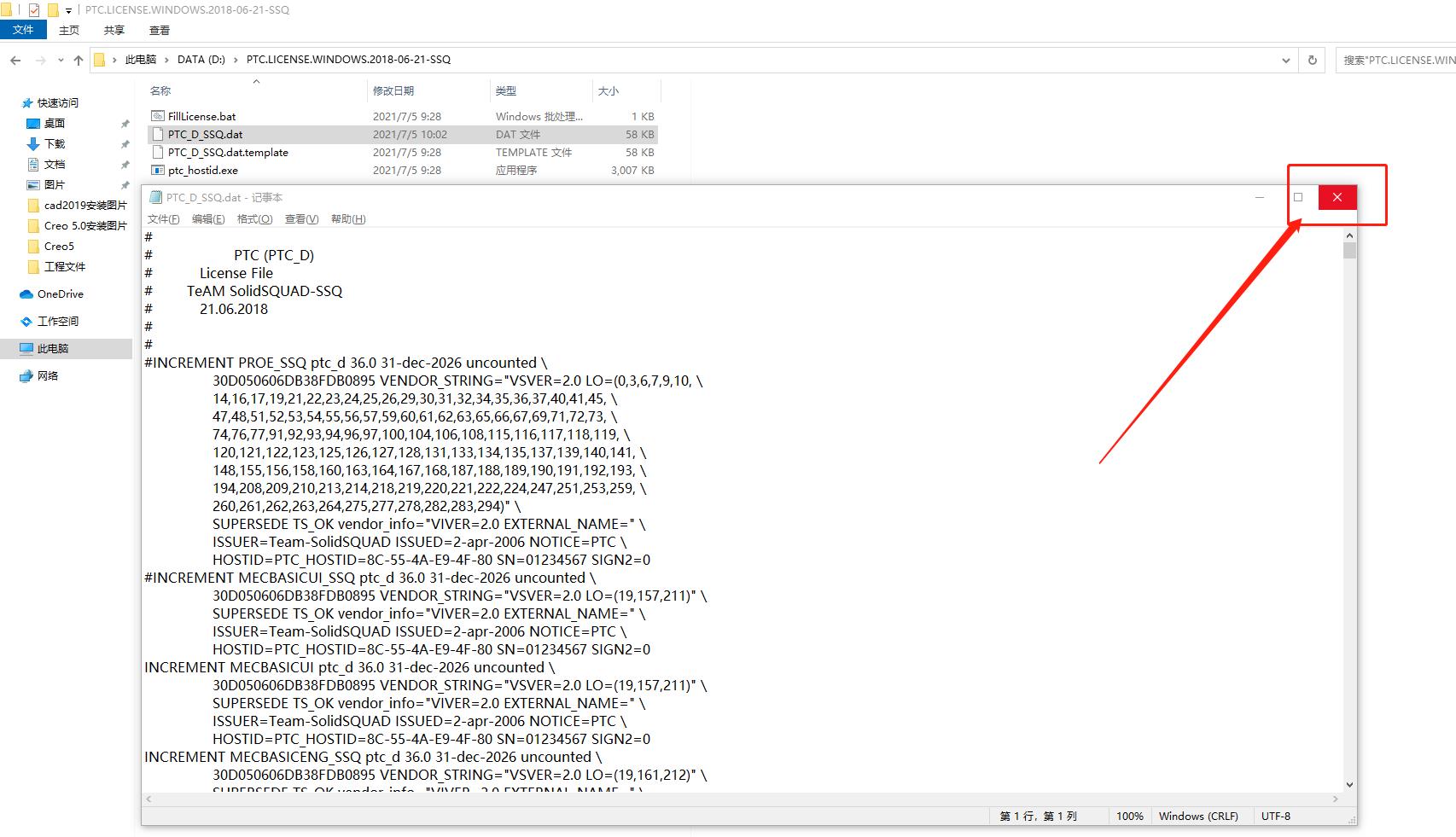Select the ptc_hostid.exe file icon

click(157, 170)
